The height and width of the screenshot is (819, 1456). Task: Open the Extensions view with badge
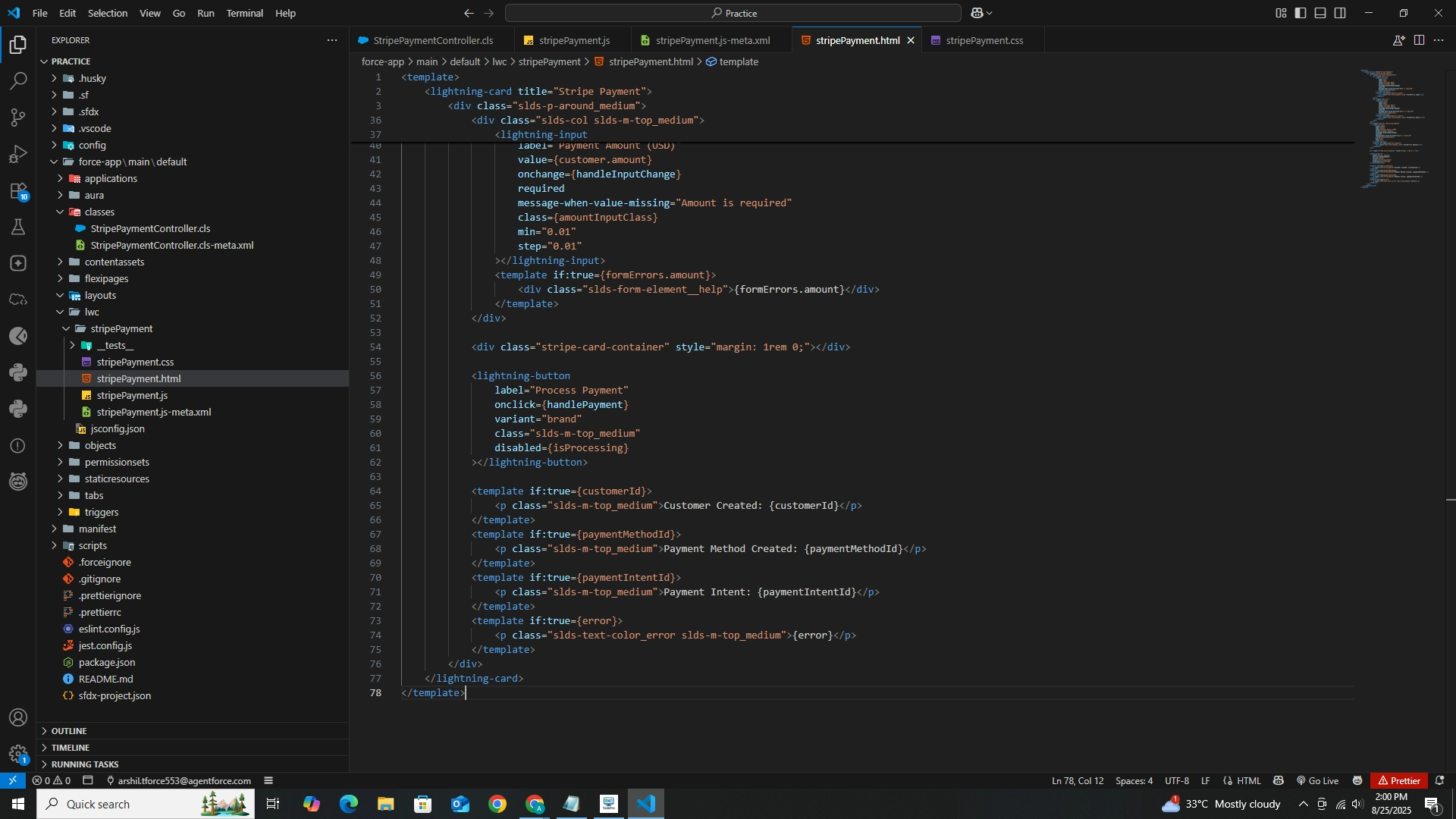tap(18, 191)
